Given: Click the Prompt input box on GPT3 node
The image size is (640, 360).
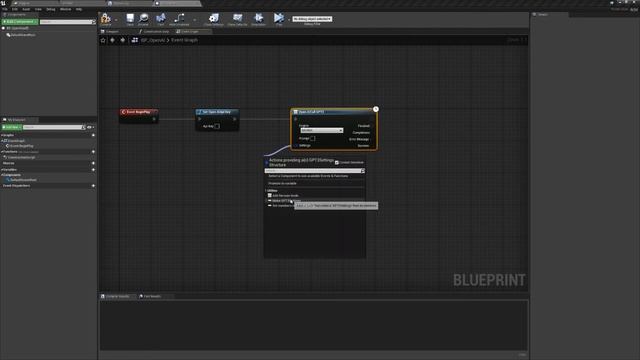Looking at the screenshot, I should tap(313, 138).
